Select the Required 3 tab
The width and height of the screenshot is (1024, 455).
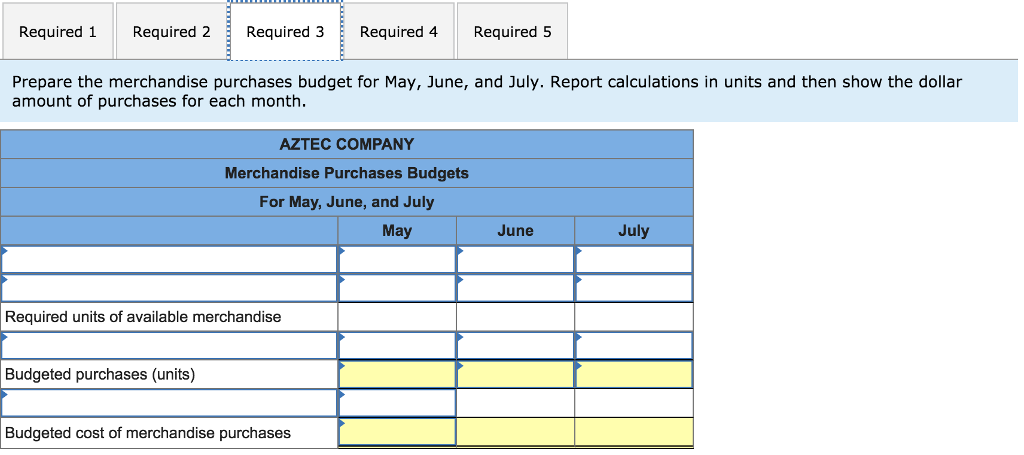tap(285, 31)
